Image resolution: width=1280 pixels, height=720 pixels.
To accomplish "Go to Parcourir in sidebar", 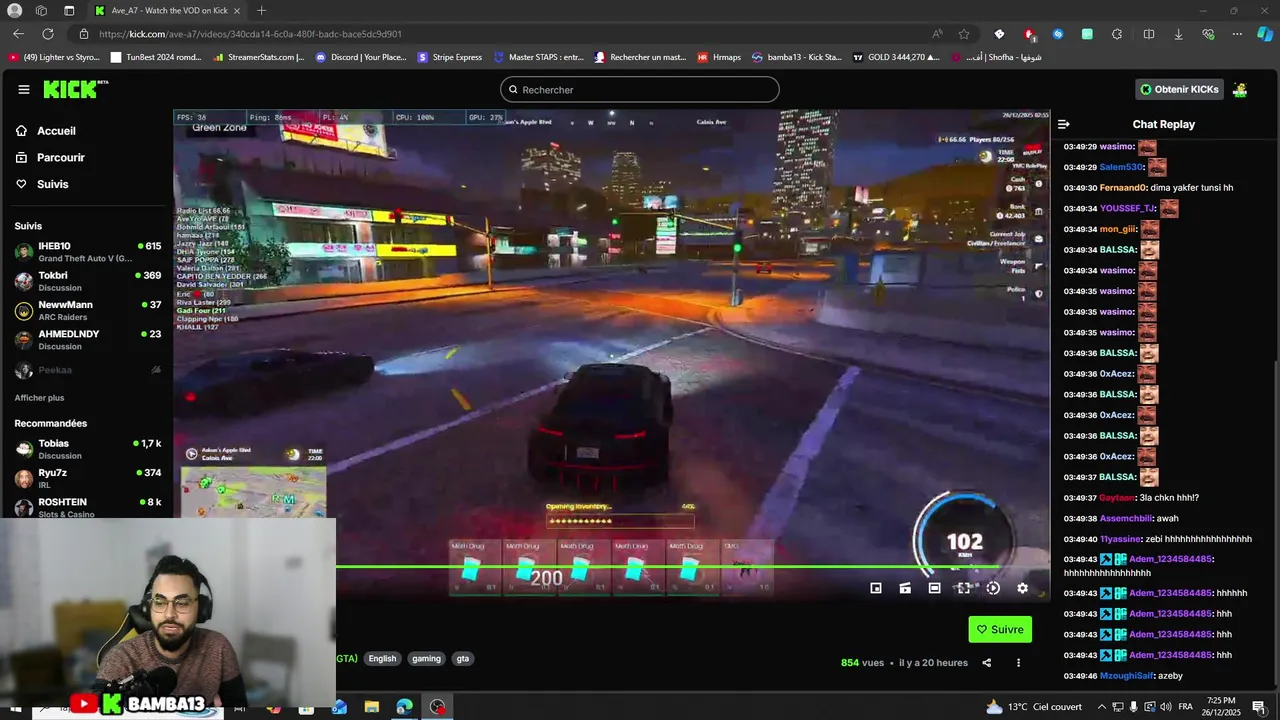I will coord(60,157).
